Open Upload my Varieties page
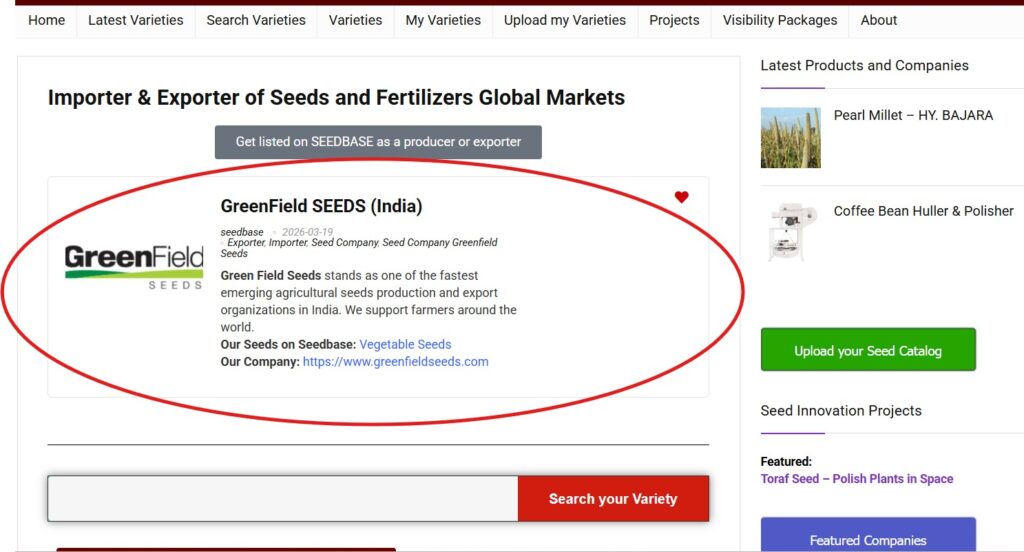1024x552 pixels. coord(565,20)
